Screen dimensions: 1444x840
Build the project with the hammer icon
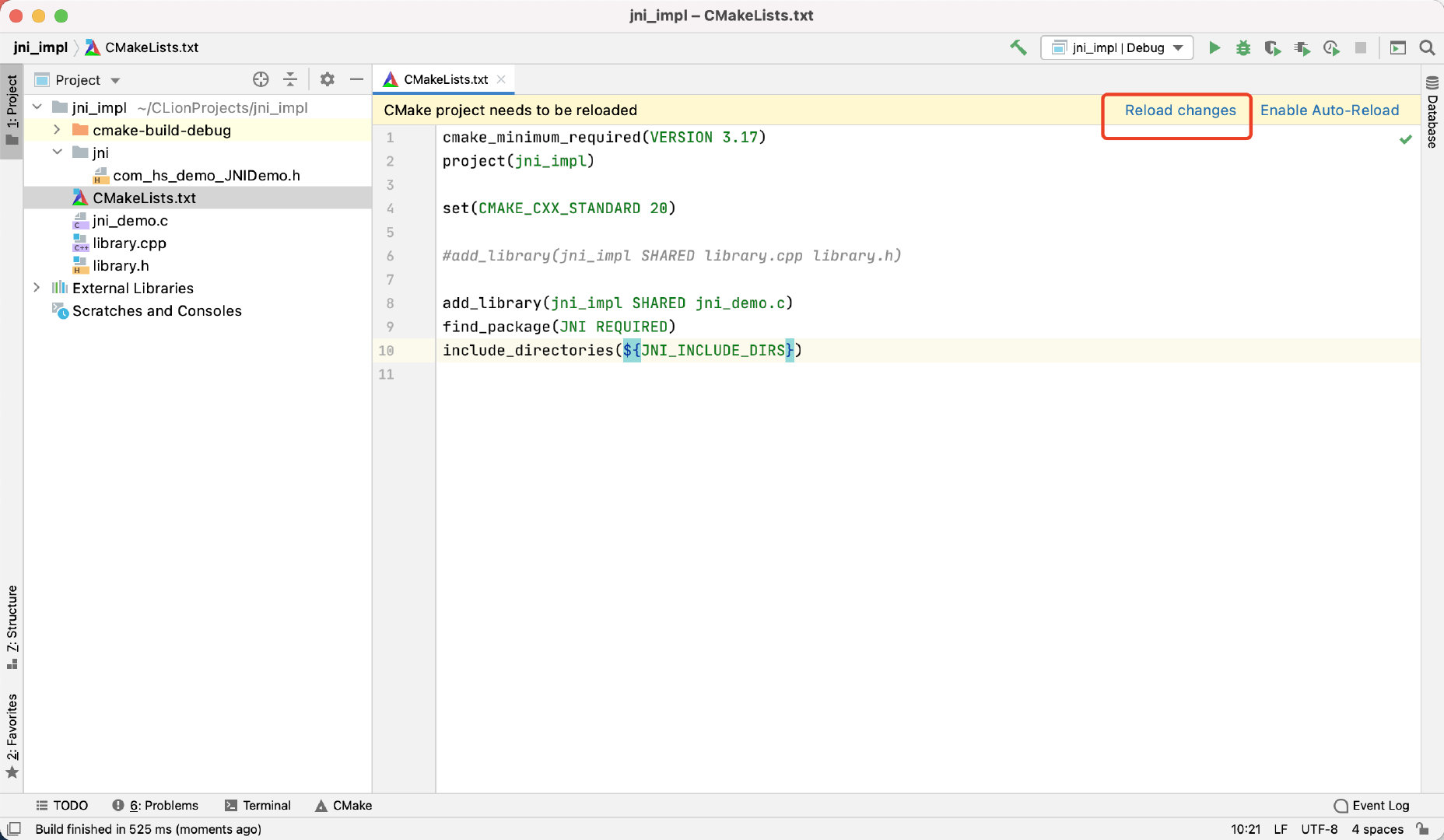[1019, 47]
